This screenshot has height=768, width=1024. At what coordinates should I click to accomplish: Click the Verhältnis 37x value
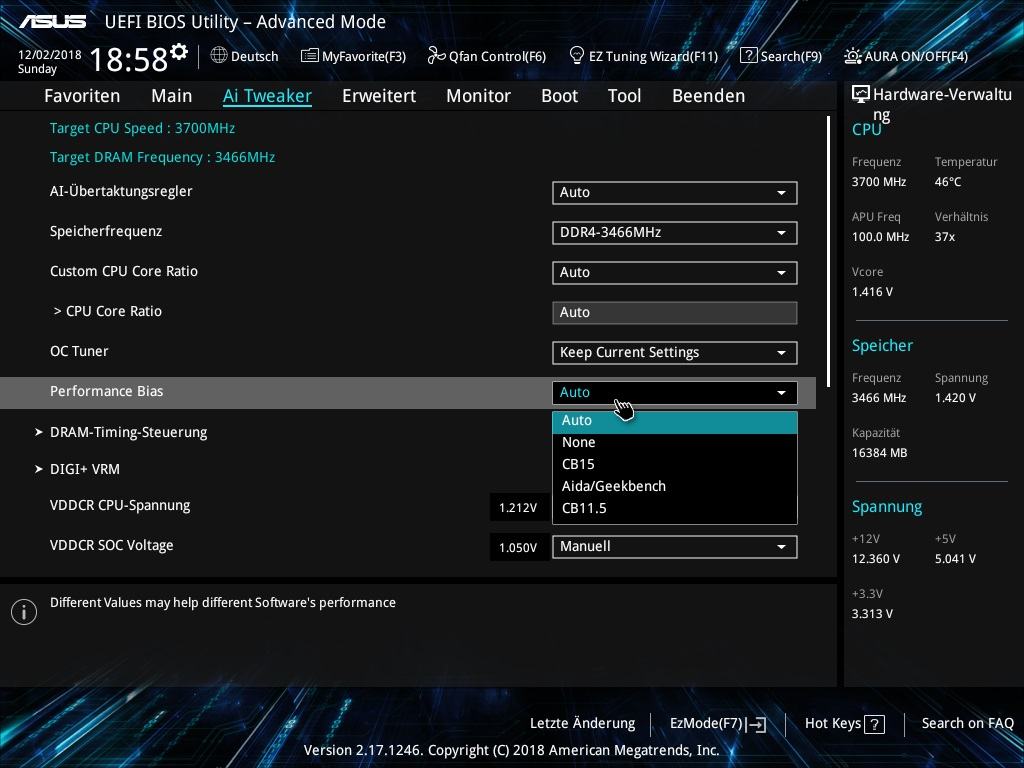coord(944,237)
